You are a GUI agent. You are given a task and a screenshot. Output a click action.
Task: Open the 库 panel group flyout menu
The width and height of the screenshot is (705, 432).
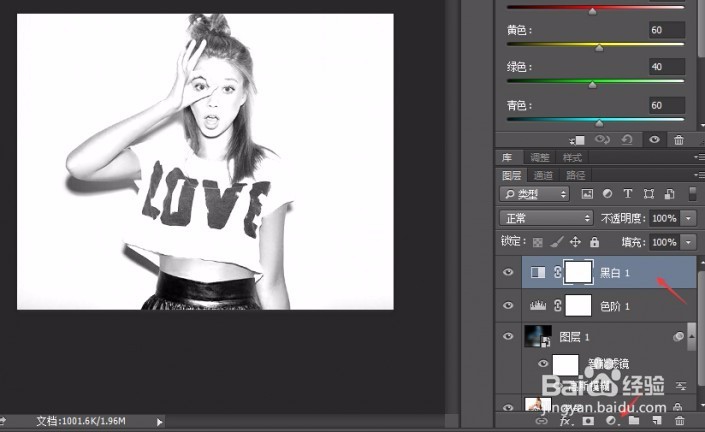699,157
